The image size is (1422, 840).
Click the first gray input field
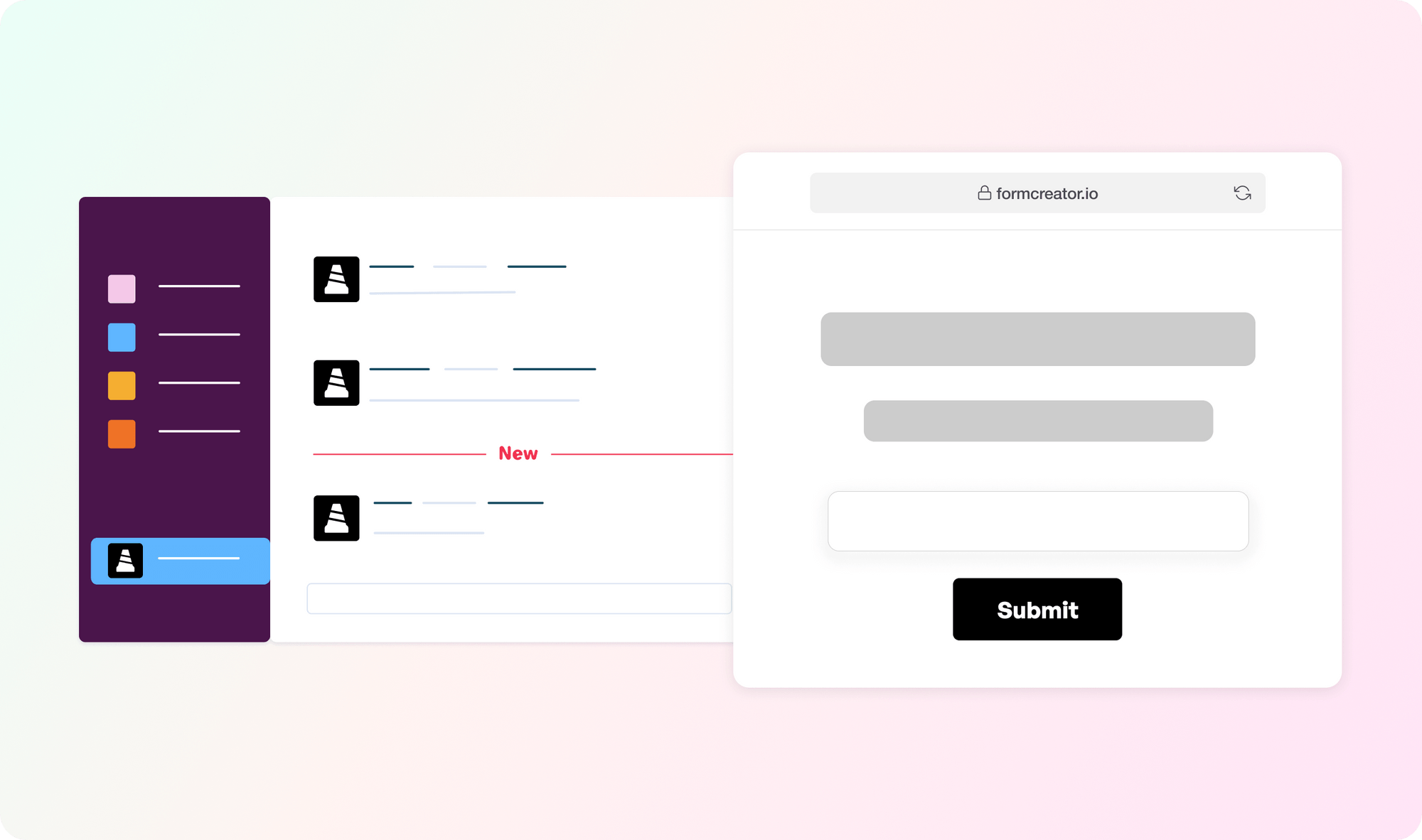[x=1037, y=339]
